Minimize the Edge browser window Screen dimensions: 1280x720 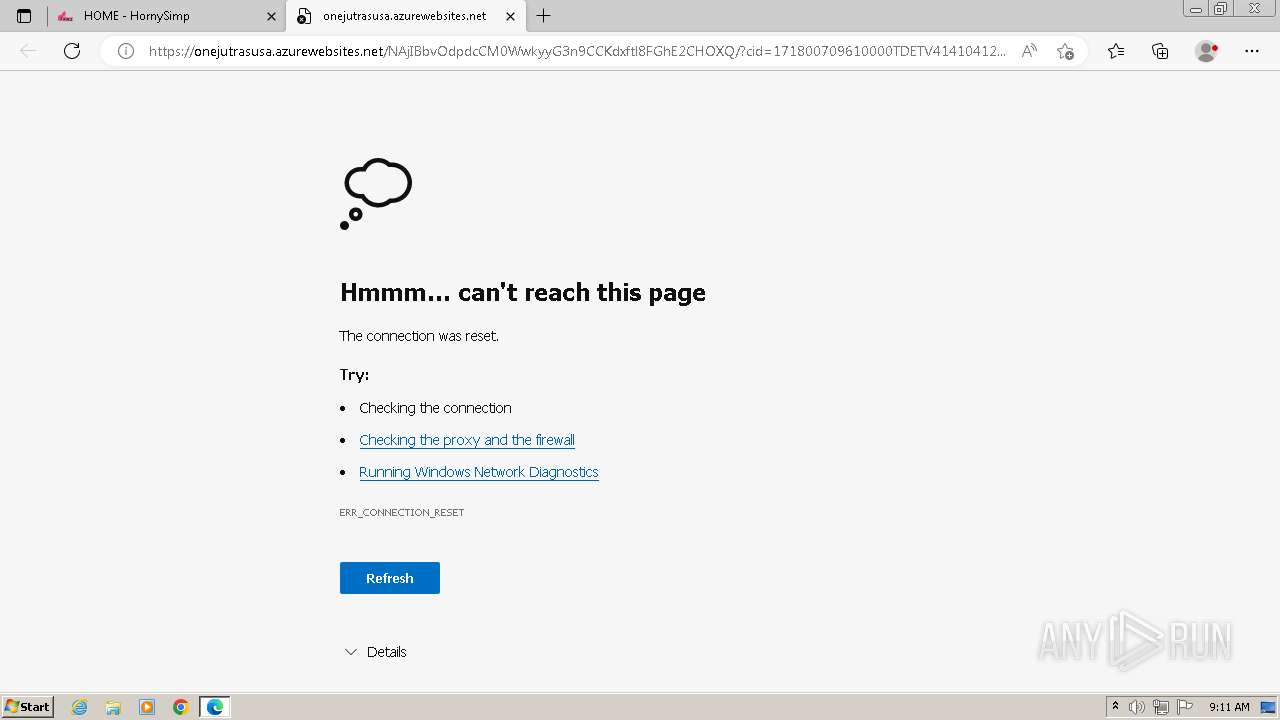tap(1196, 9)
